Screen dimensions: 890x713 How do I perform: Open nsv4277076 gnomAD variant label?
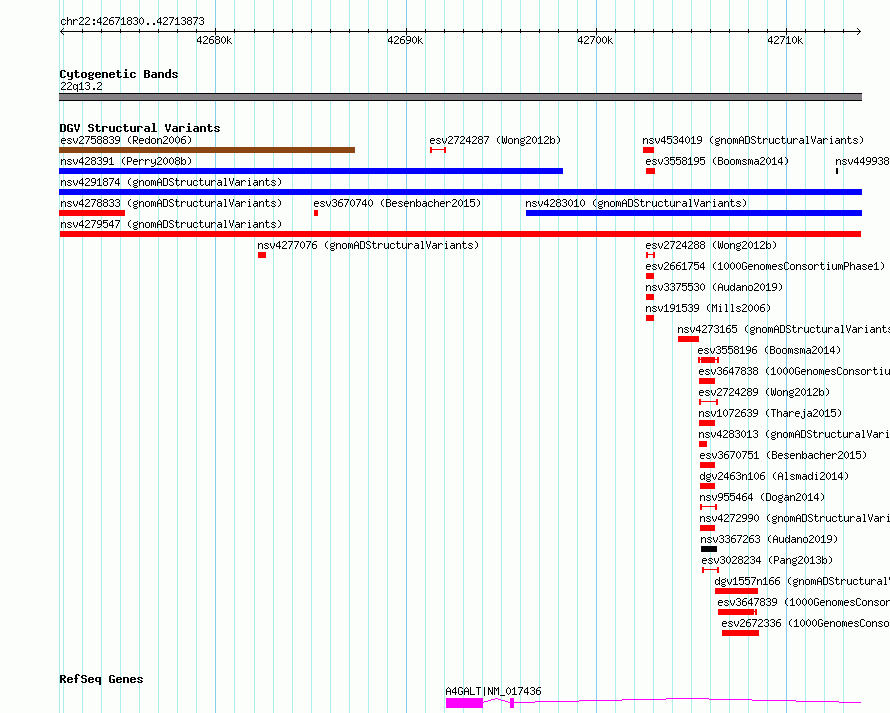click(x=368, y=245)
